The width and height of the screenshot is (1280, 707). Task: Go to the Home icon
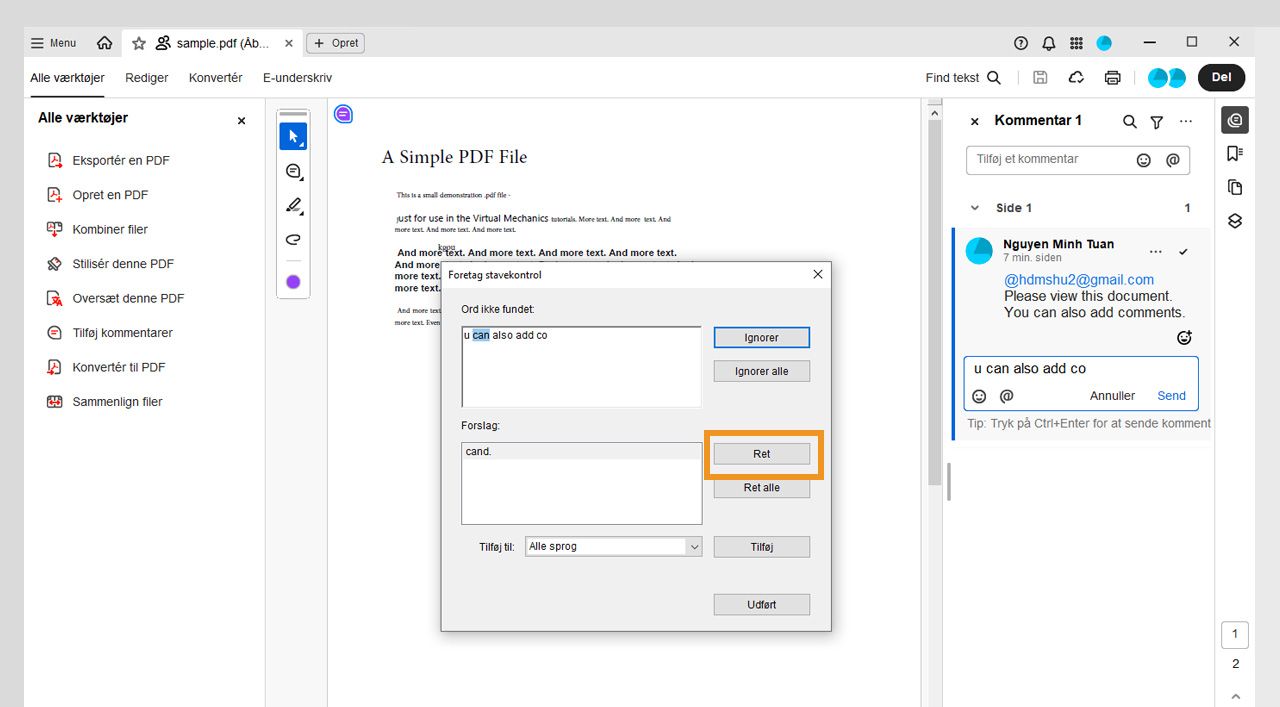[104, 43]
